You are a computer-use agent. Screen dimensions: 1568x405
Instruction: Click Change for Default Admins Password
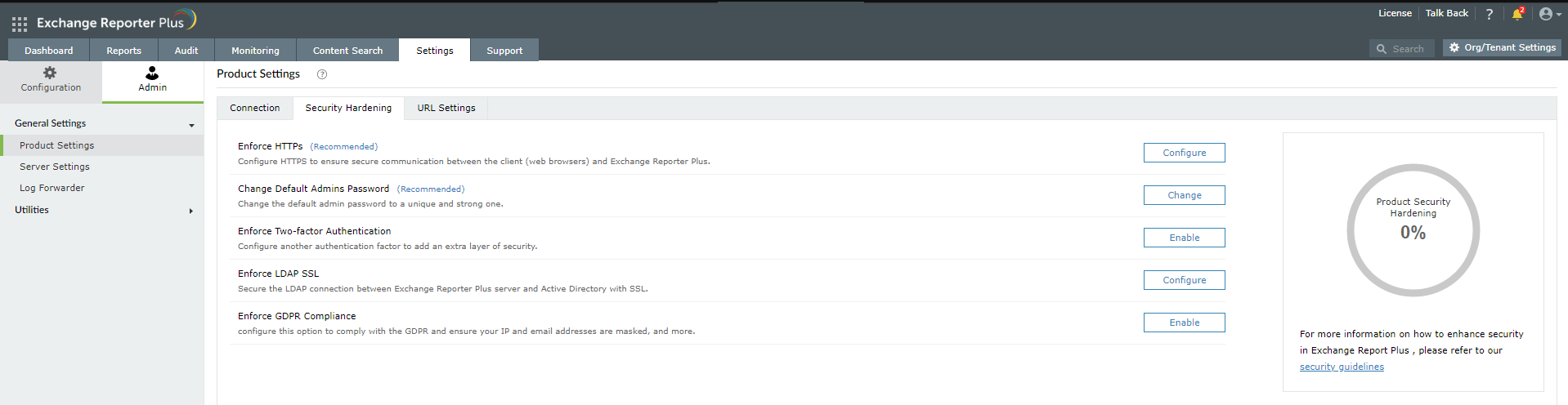(x=1185, y=195)
